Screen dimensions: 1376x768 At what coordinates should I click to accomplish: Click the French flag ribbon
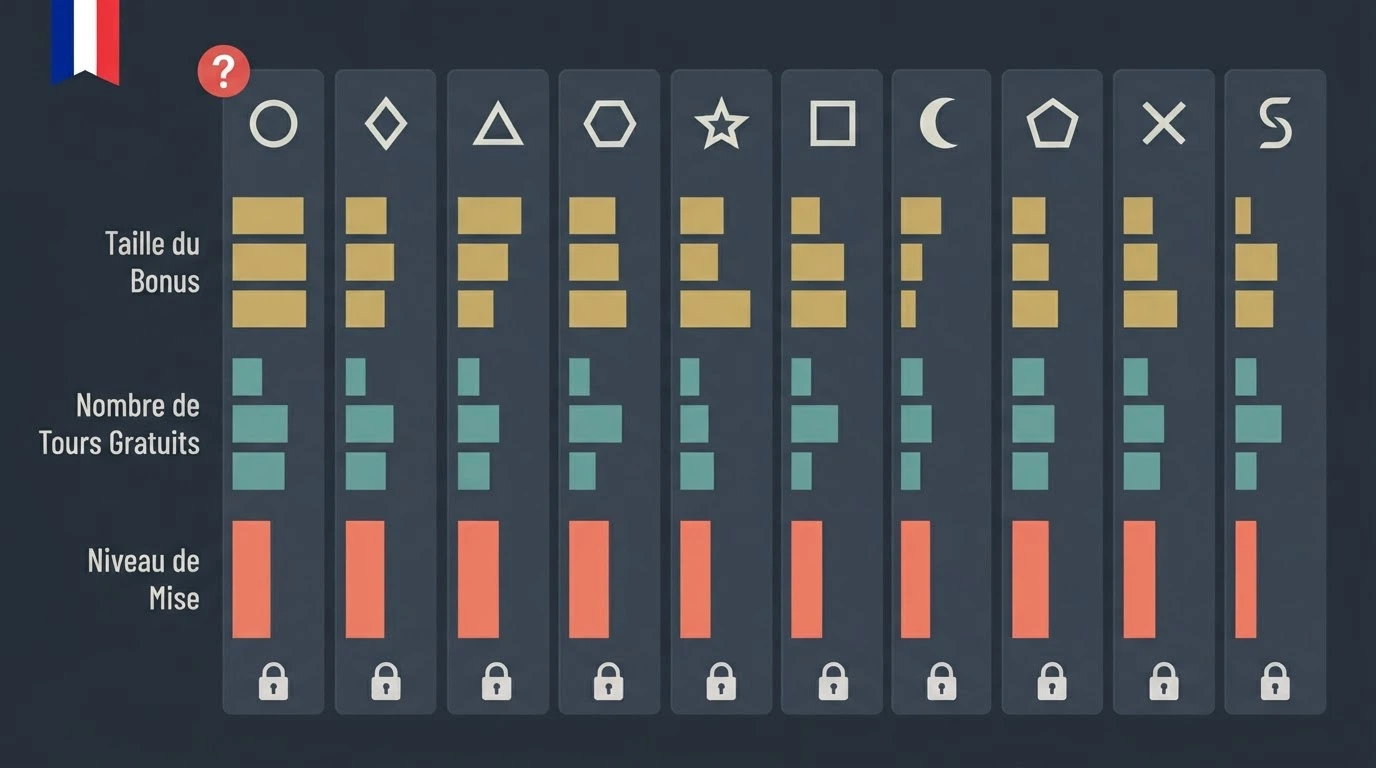tap(85, 41)
